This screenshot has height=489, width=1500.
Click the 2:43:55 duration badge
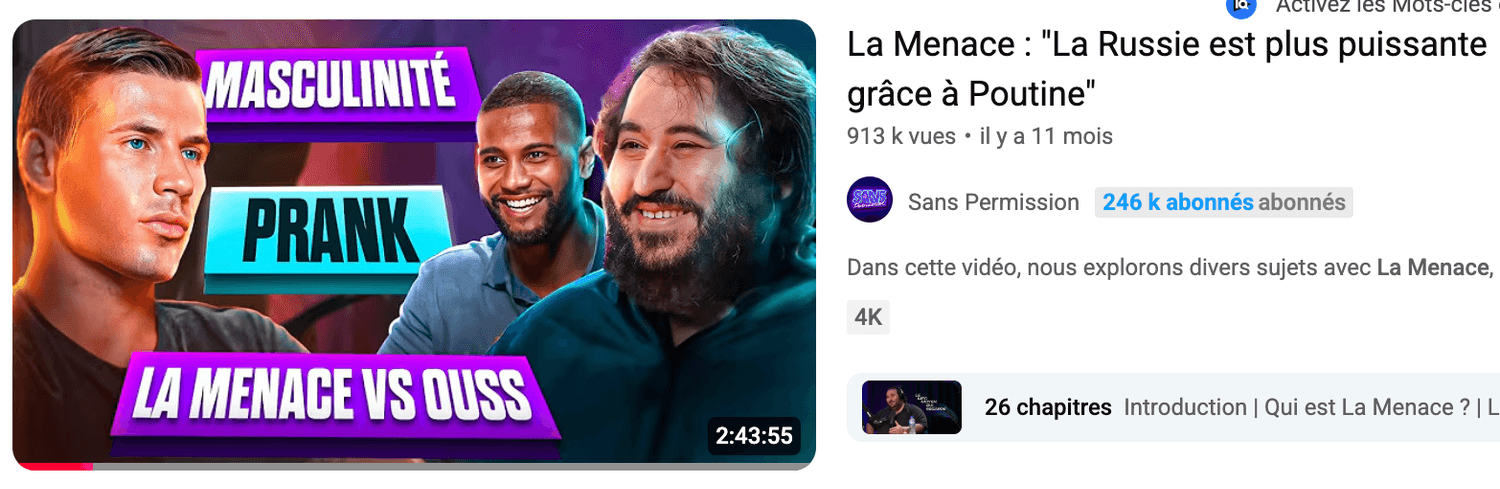pyautogui.click(x=754, y=436)
